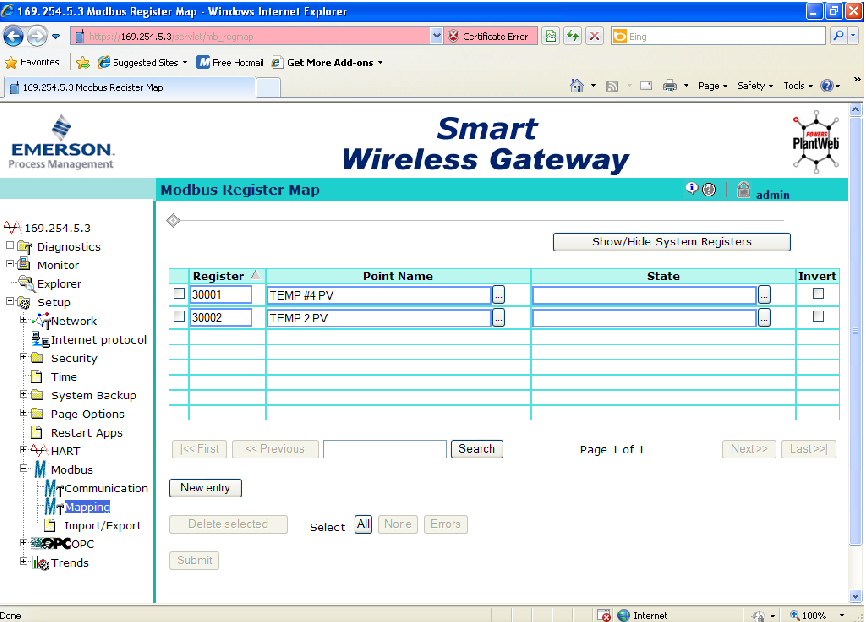
Task: Click the browser Back arrow button
Action: (x=13, y=36)
